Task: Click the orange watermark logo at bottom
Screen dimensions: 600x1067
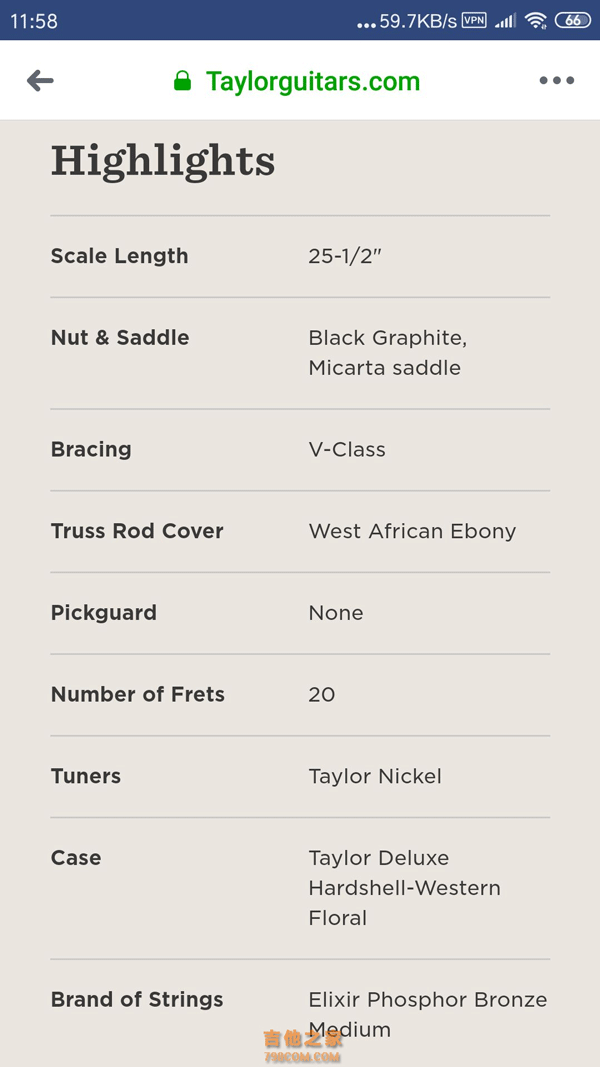Action: pyautogui.click(x=303, y=1046)
